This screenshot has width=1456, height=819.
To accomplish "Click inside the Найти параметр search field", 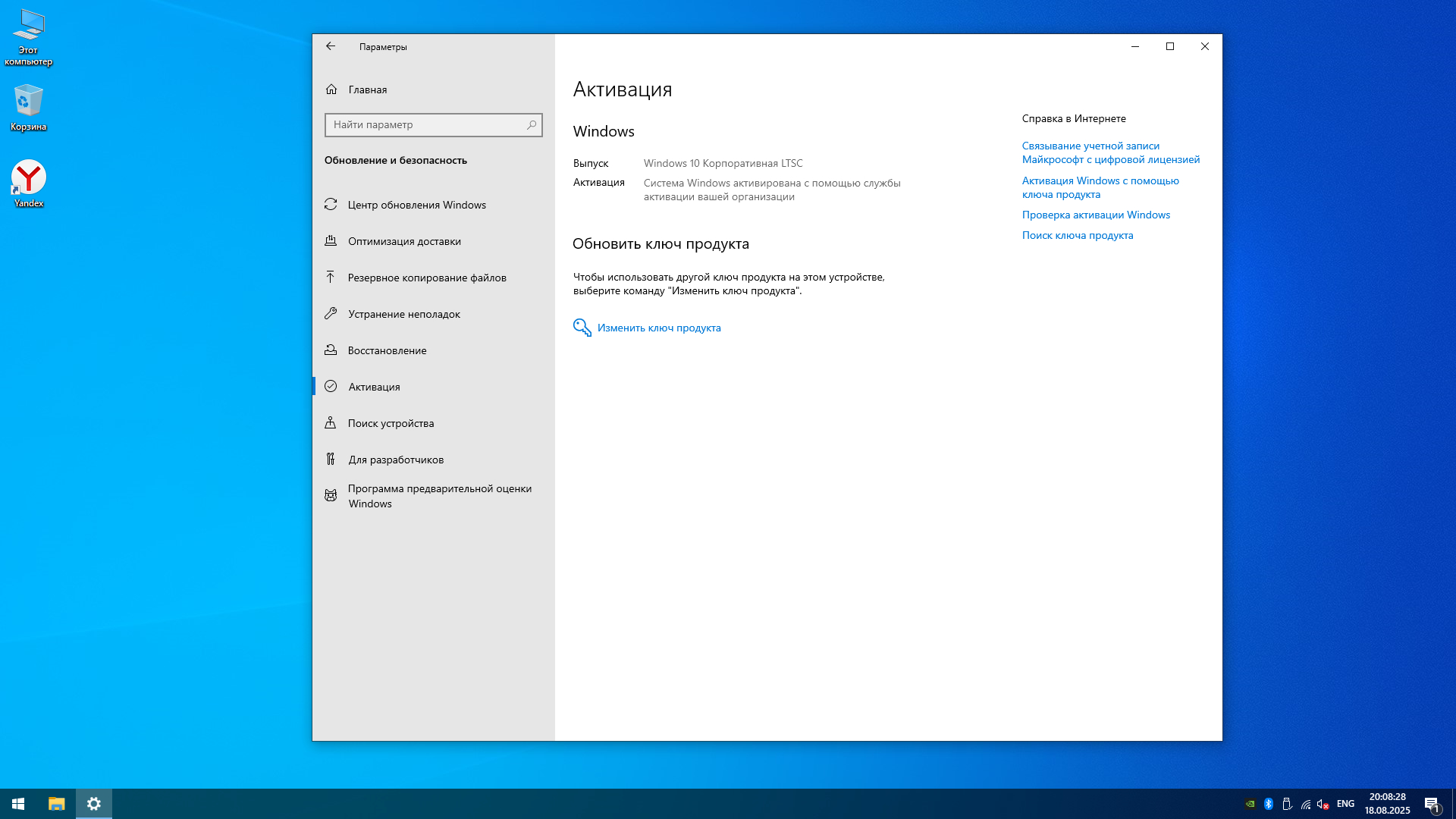I will [x=425, y=125].
